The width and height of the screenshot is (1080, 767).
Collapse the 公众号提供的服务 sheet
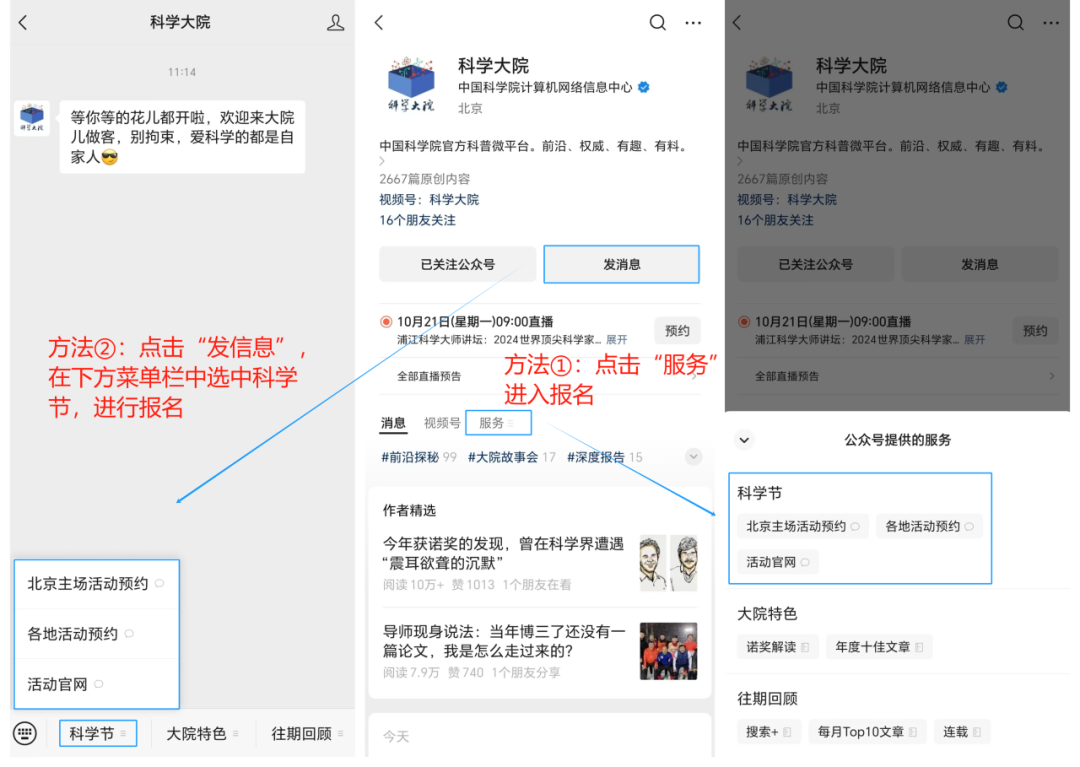pos(745,440)
